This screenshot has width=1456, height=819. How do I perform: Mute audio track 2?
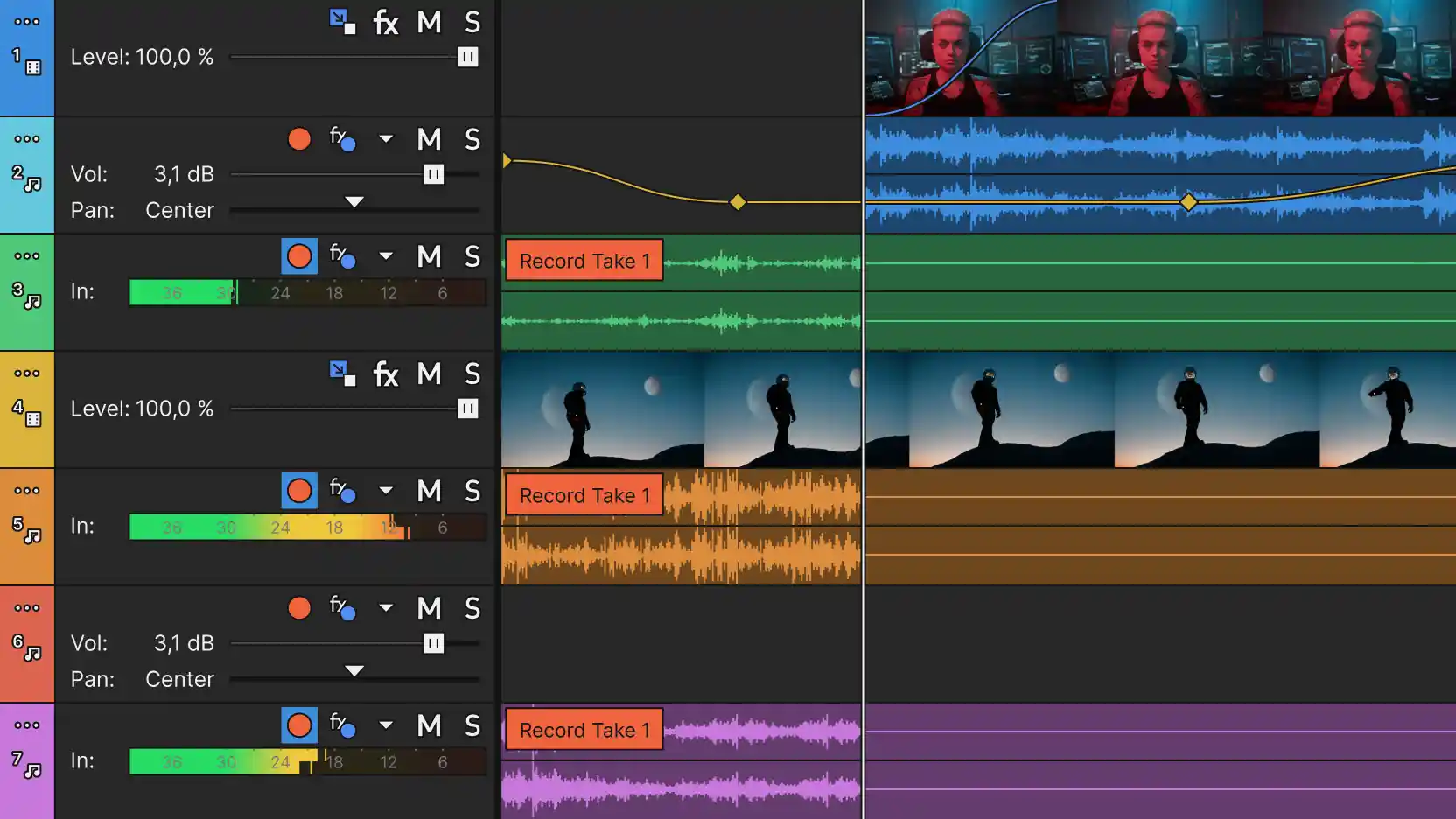(429, 139)
